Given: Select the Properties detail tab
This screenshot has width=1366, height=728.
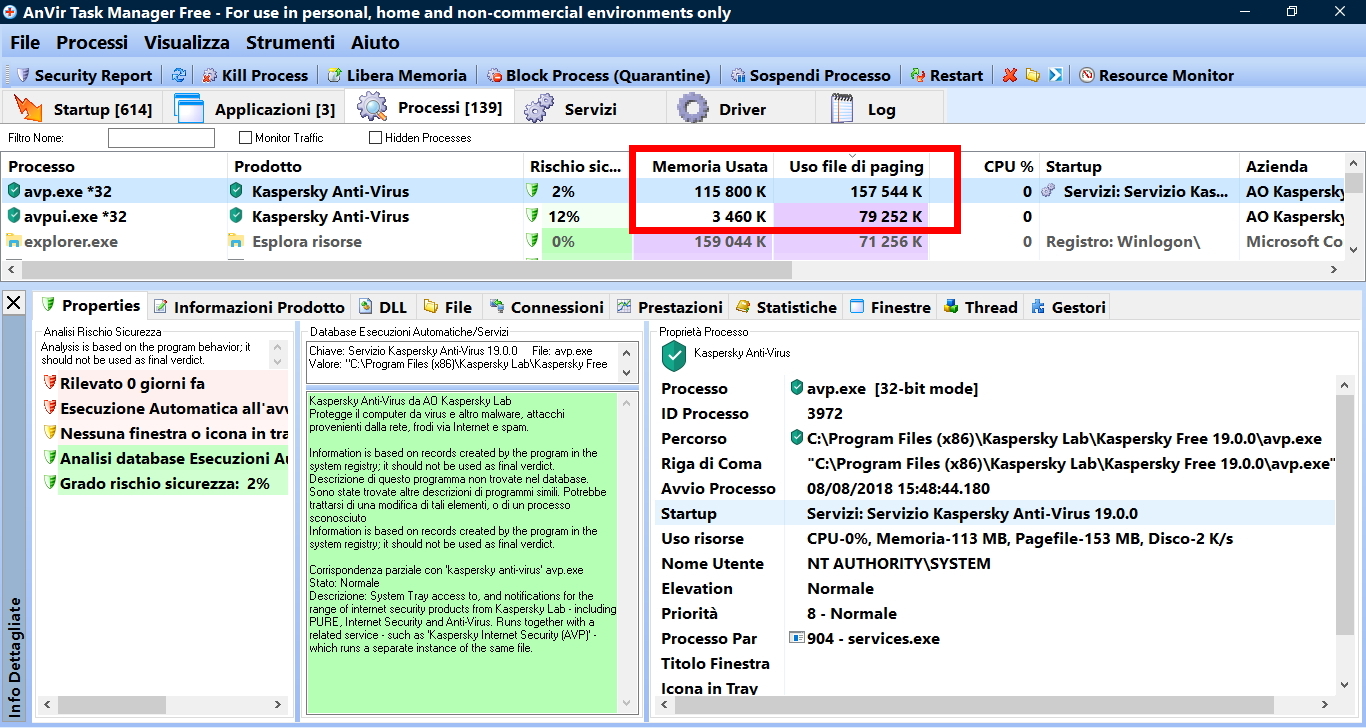Looking at the screenshot, I should coord(90,306).
